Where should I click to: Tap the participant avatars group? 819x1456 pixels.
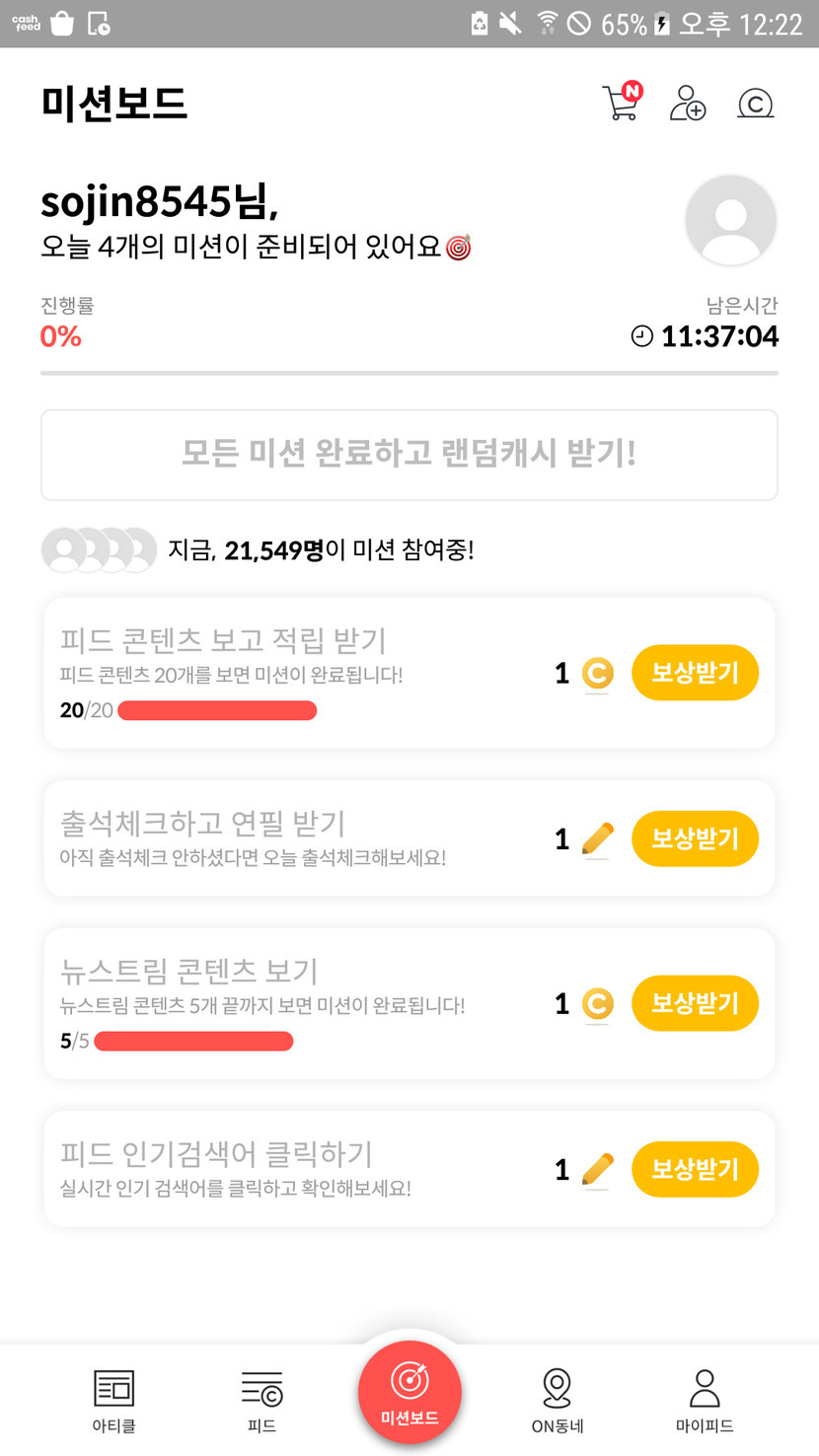click(99, 550)
